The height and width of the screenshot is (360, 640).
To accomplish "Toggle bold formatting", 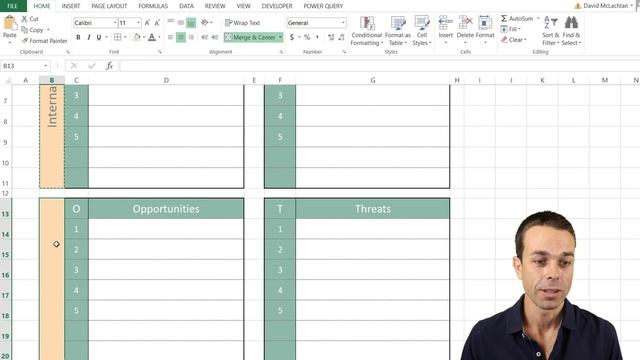I will click(x=78, y=37).
